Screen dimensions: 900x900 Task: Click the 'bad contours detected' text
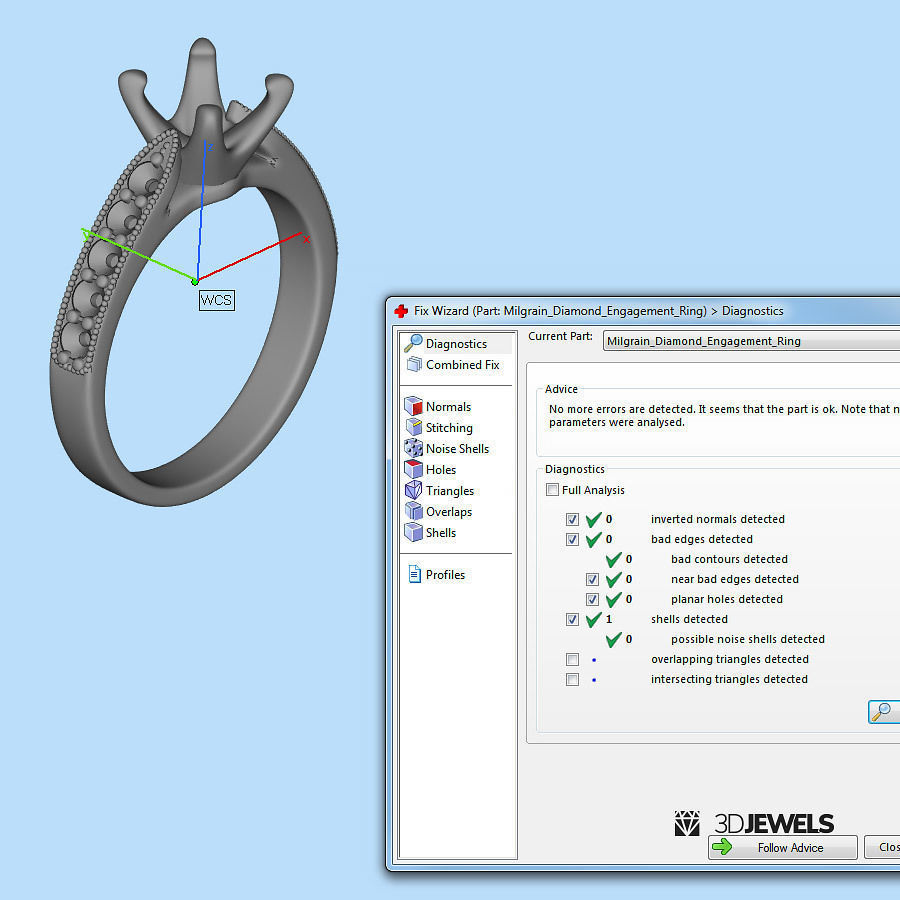[729, 559]
